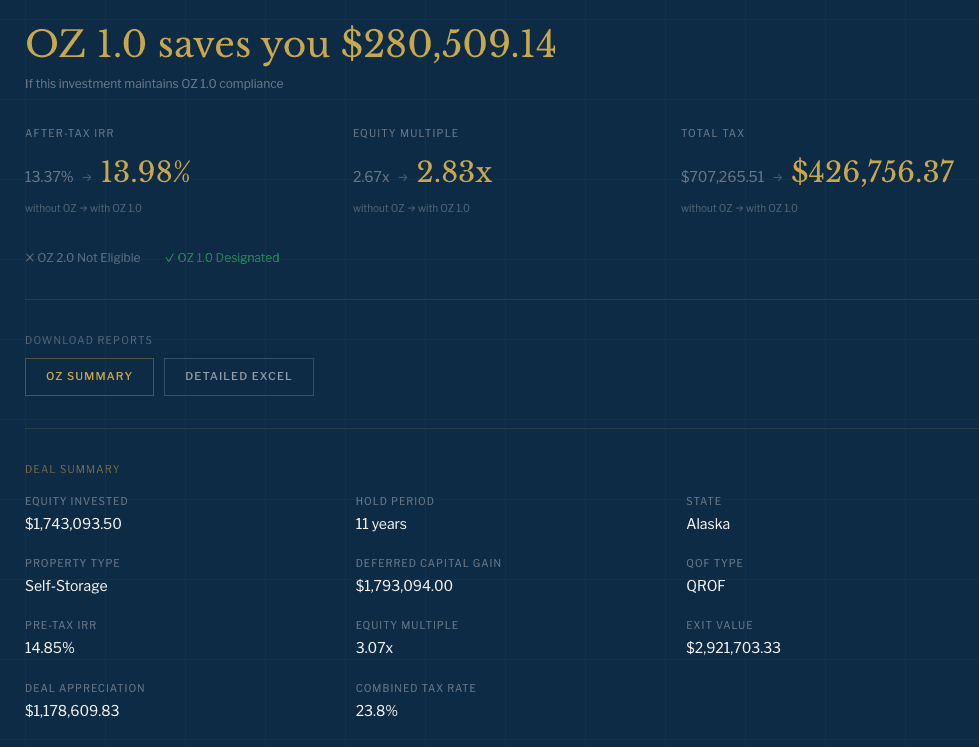979x747 pixels.
Task: Select the QOF Type value QROF
Action: point(706,586)
